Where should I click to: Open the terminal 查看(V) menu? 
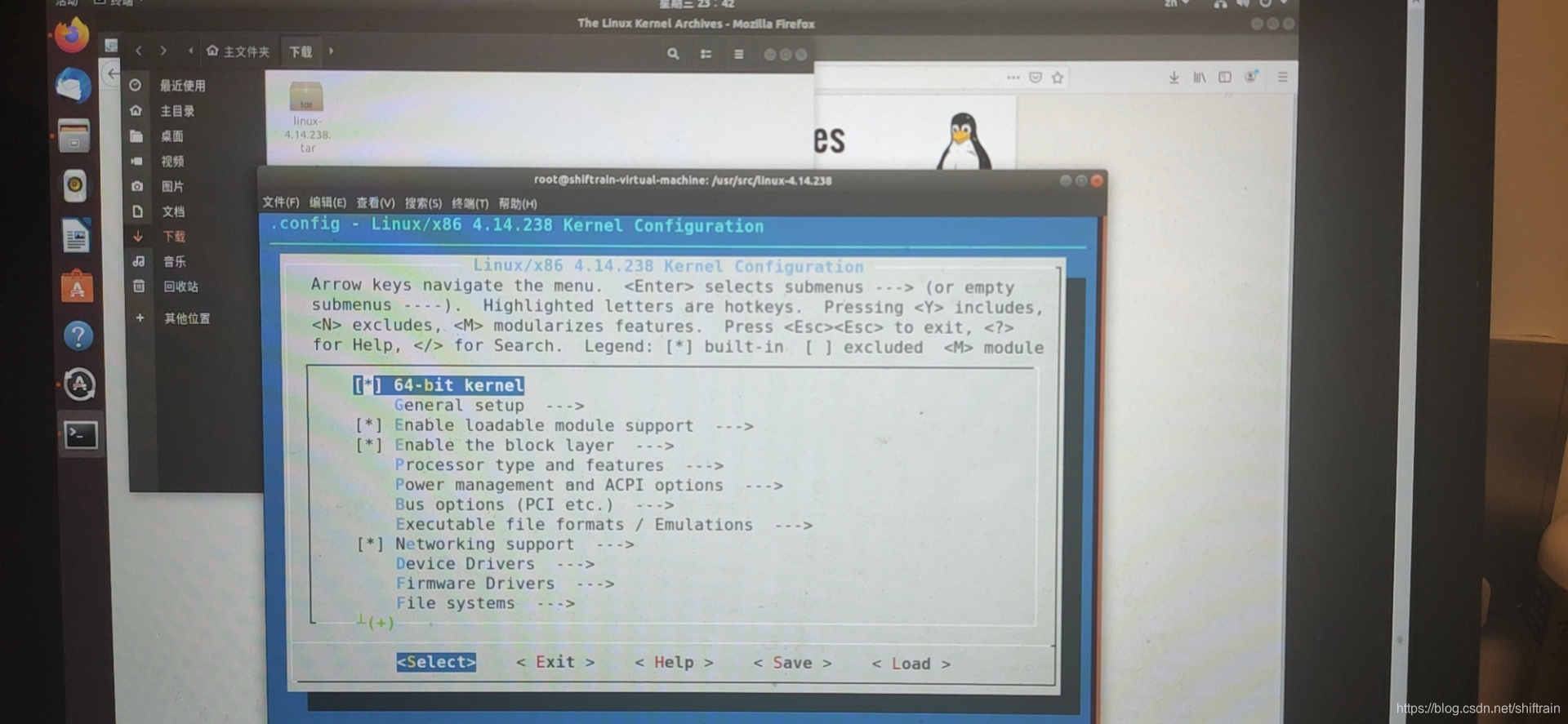[x=376, y=203]
